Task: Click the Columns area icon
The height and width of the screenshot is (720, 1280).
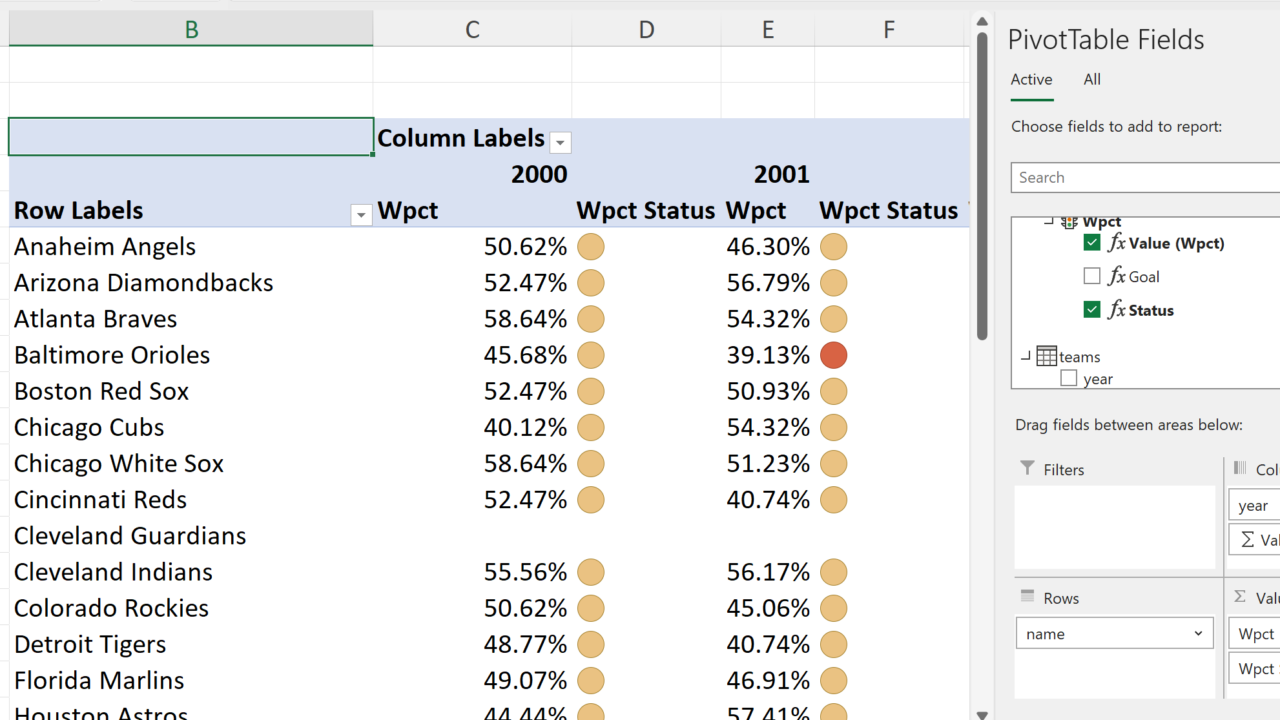Action: click(1240, 469)
